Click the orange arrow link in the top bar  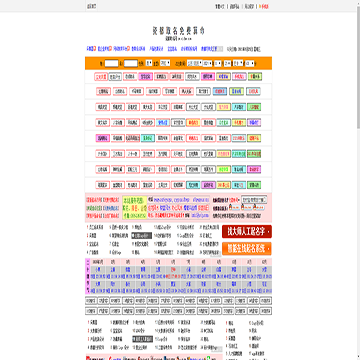(x=263, y=6)
